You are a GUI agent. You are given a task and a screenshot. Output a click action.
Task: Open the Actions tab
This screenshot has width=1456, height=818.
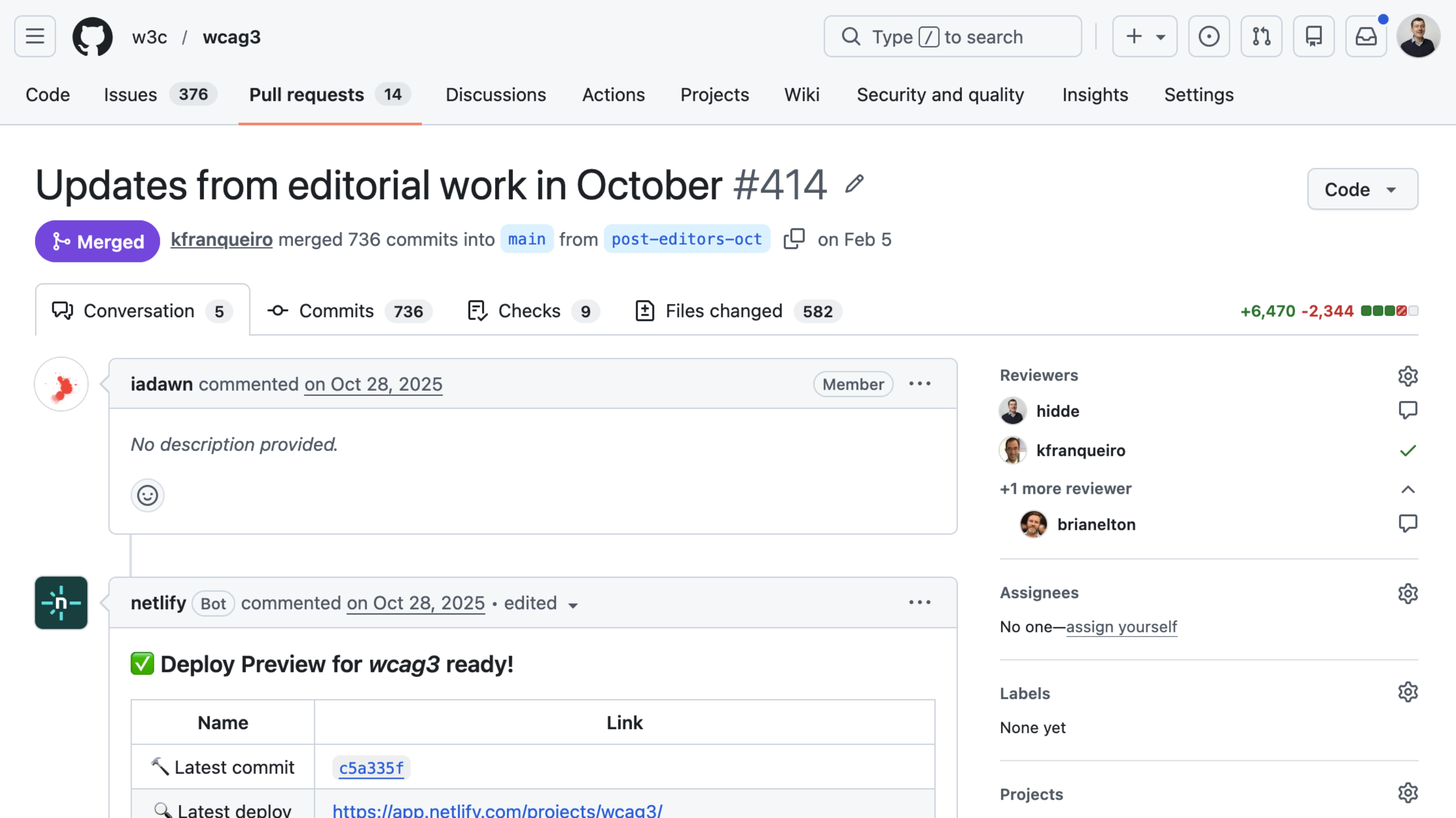(x=613, y=94)
